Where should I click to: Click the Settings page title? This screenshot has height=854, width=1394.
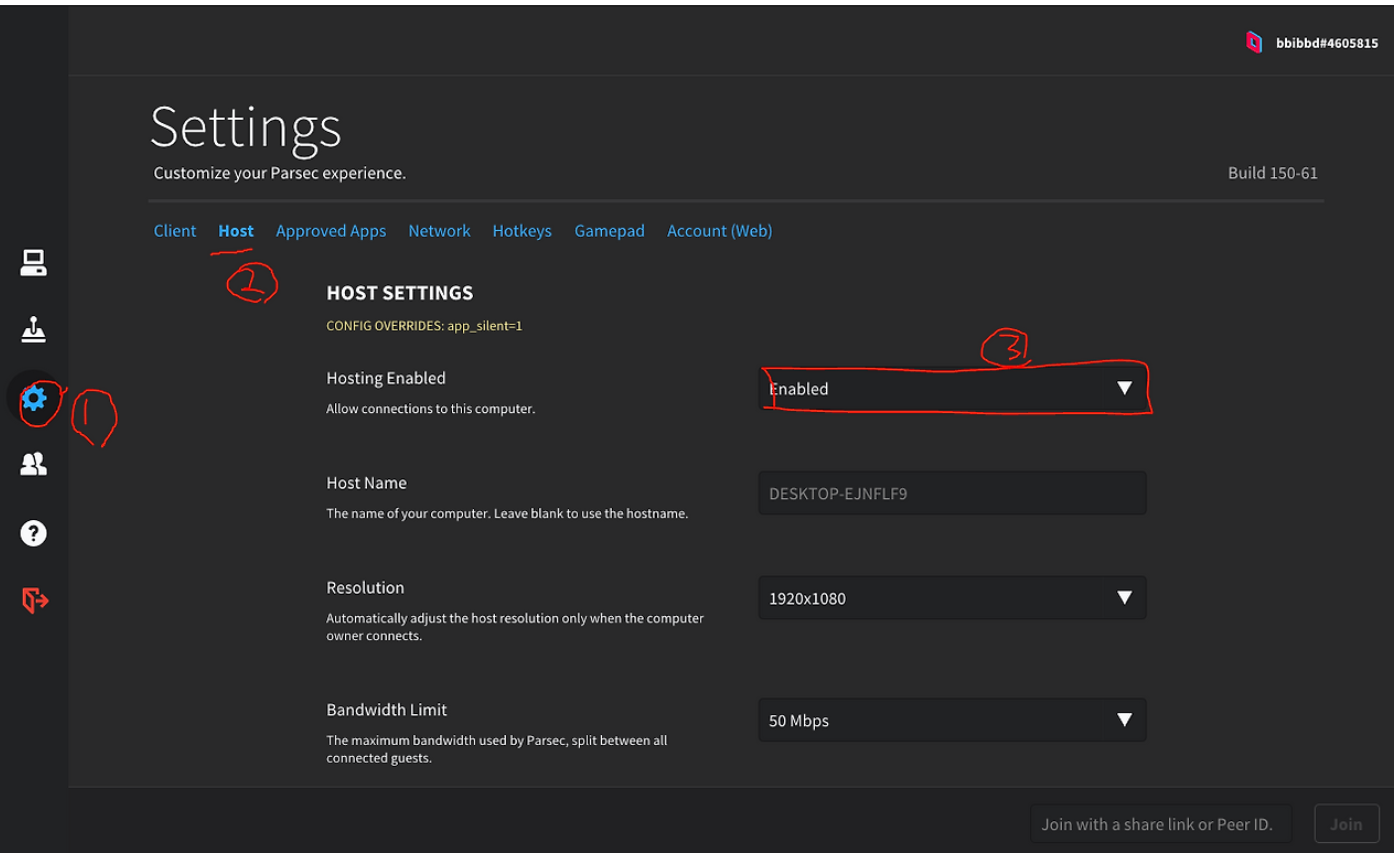246,127
